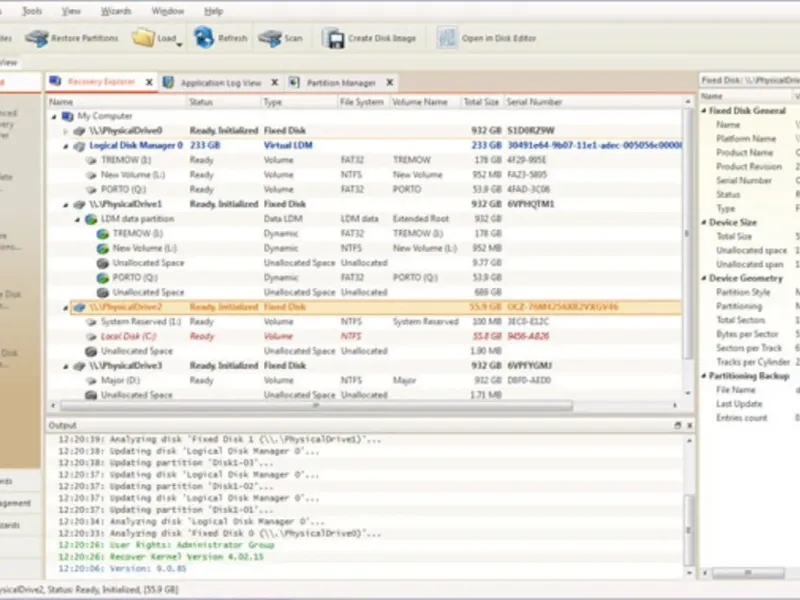Collapse the Device Size property group
The width and height of the screenshot is (800, 600).
point(704,223)
